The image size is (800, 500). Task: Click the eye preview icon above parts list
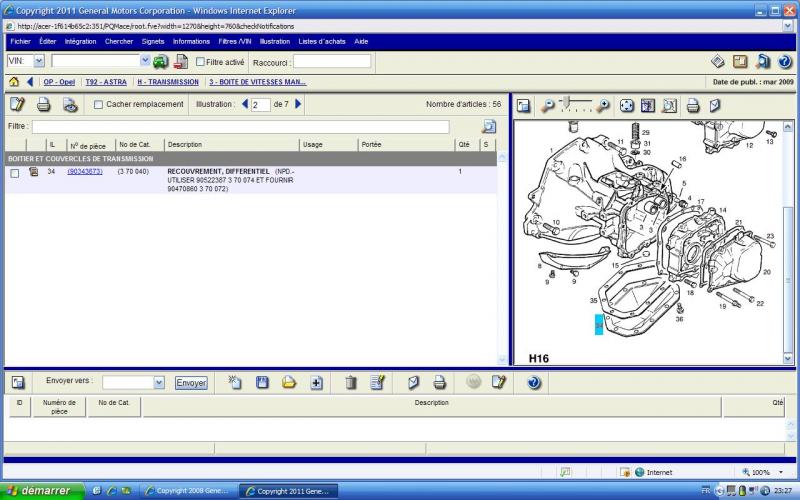coord(70,105)
